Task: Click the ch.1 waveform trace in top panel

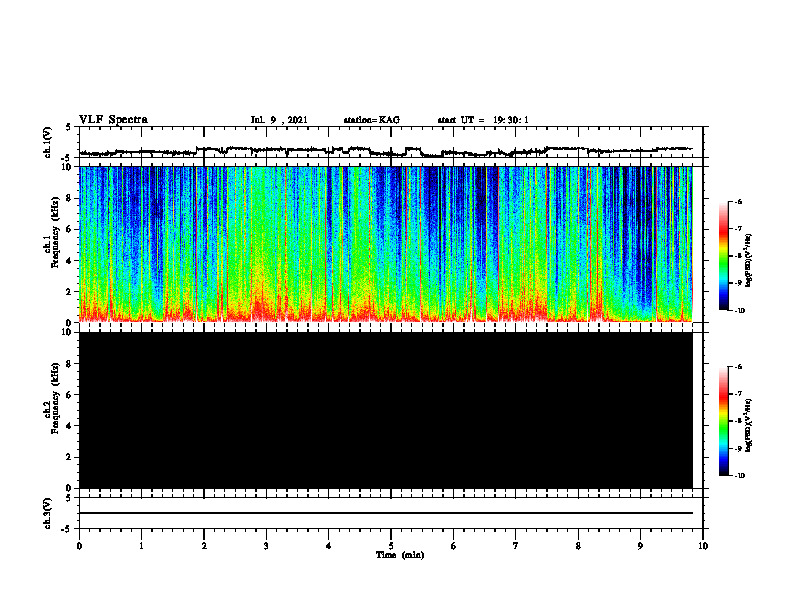Action: coord(386,151)
